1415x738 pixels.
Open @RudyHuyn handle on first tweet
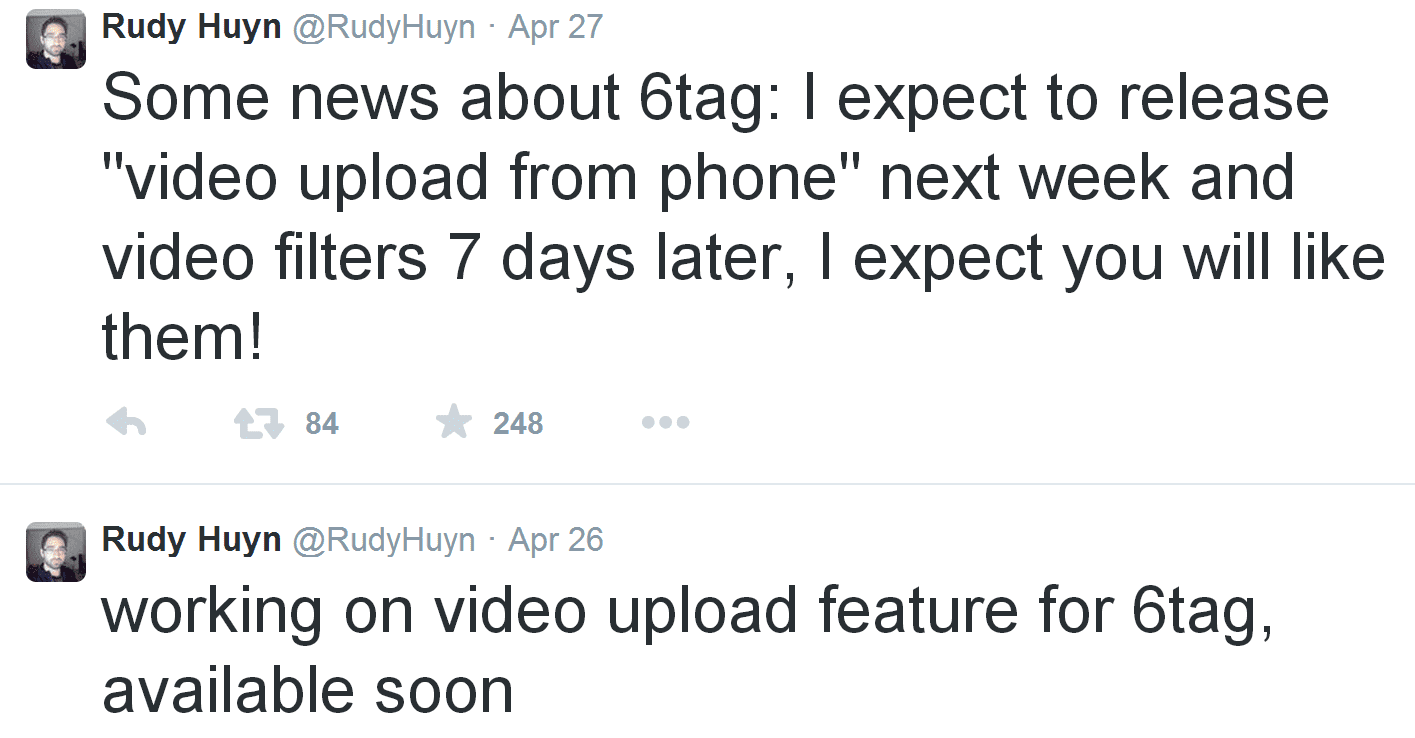pos(383,27)
